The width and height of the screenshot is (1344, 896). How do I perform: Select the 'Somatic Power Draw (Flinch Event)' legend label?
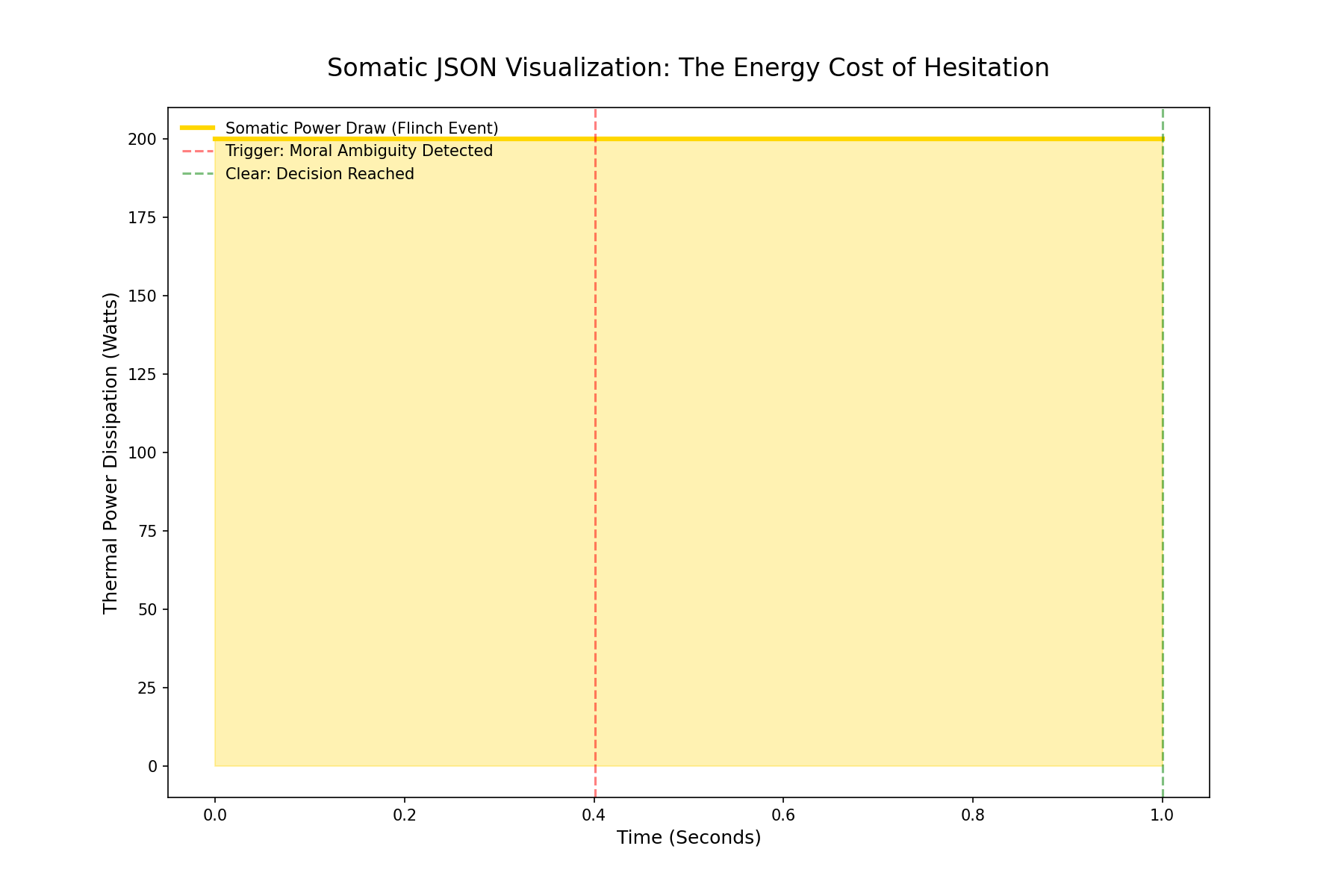361,128
